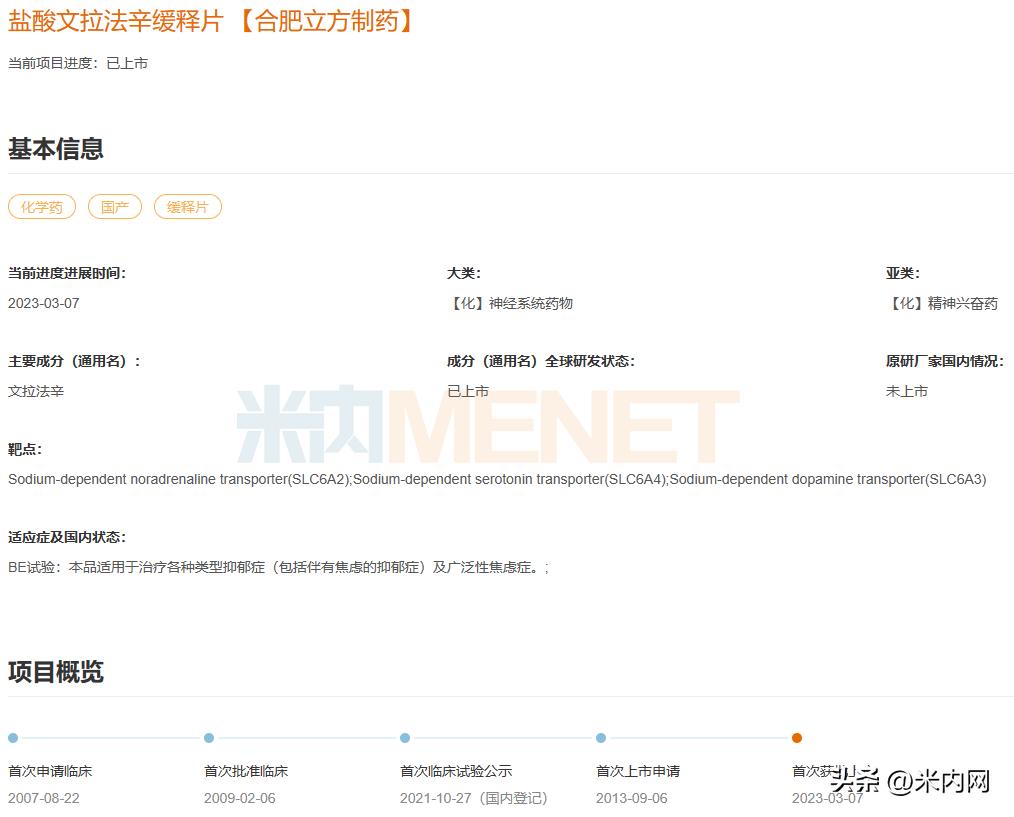Screen dimensions: 1014x817
Task: Click the 适应症及国内状态 label
Action: pos(67,538)
